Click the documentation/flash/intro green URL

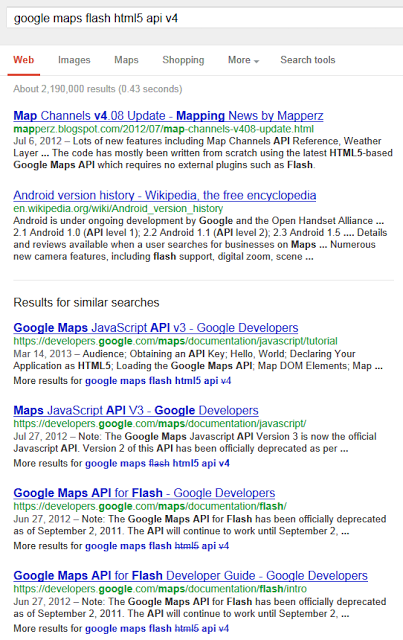tap(160, 589)
